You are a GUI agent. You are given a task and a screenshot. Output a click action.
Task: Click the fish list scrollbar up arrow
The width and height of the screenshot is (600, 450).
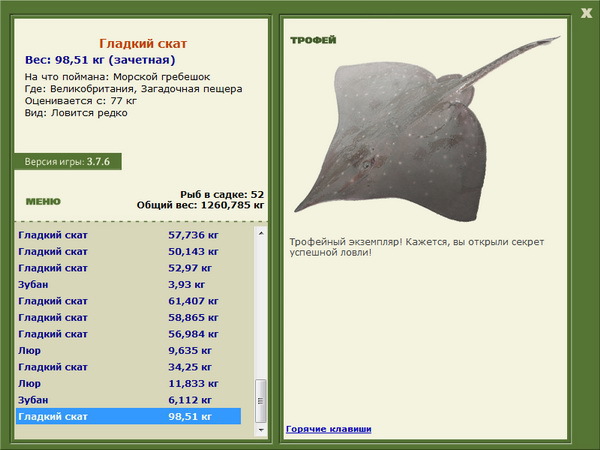coord(261,233)
